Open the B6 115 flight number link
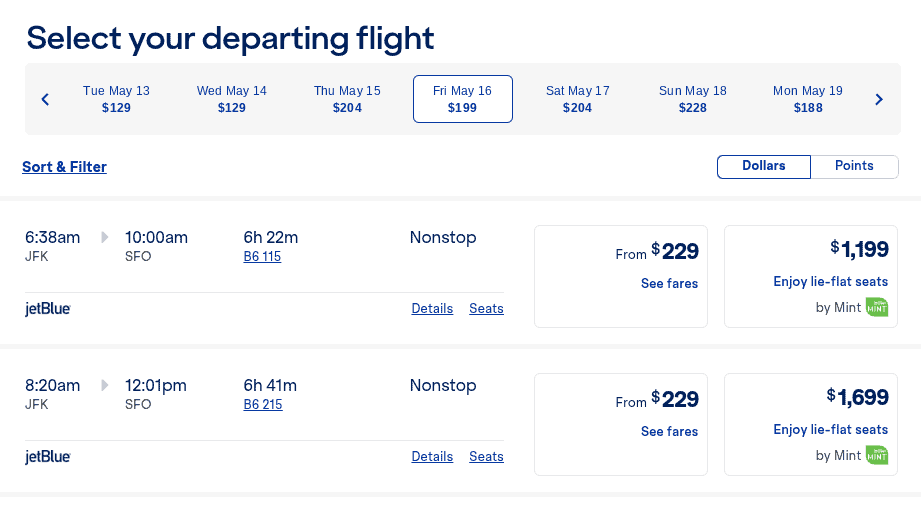 [262, 257]
